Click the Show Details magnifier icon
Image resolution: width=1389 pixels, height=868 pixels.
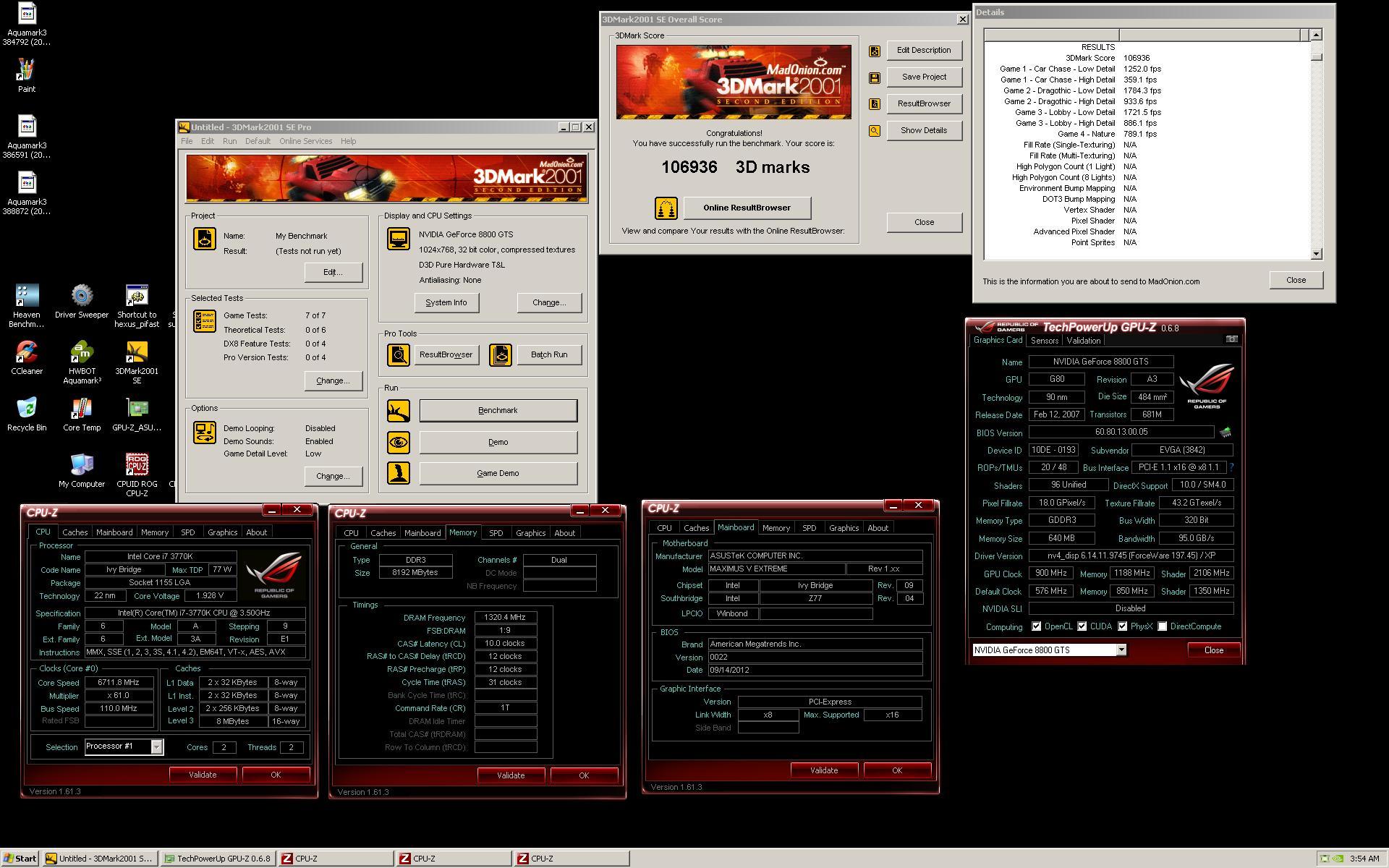point(875,131)
